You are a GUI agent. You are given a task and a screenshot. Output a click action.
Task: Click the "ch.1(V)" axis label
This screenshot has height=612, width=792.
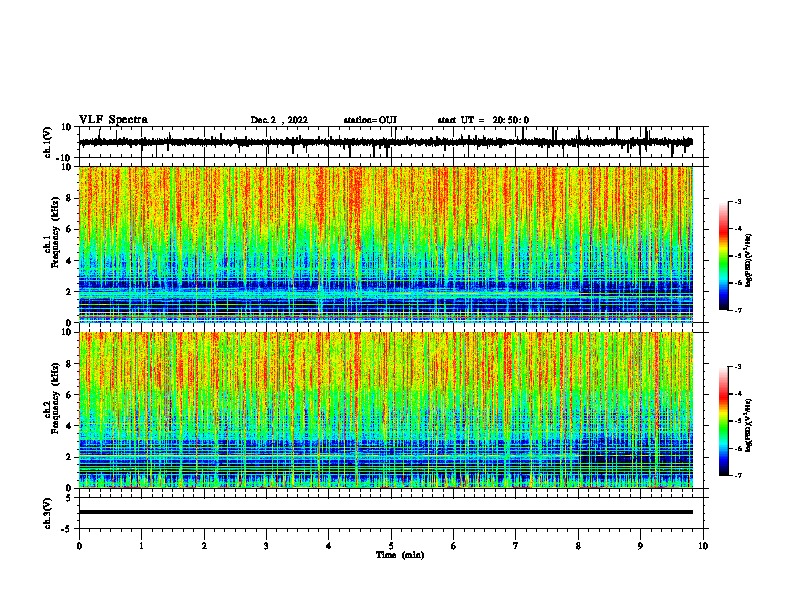click(x=48, y=142)
